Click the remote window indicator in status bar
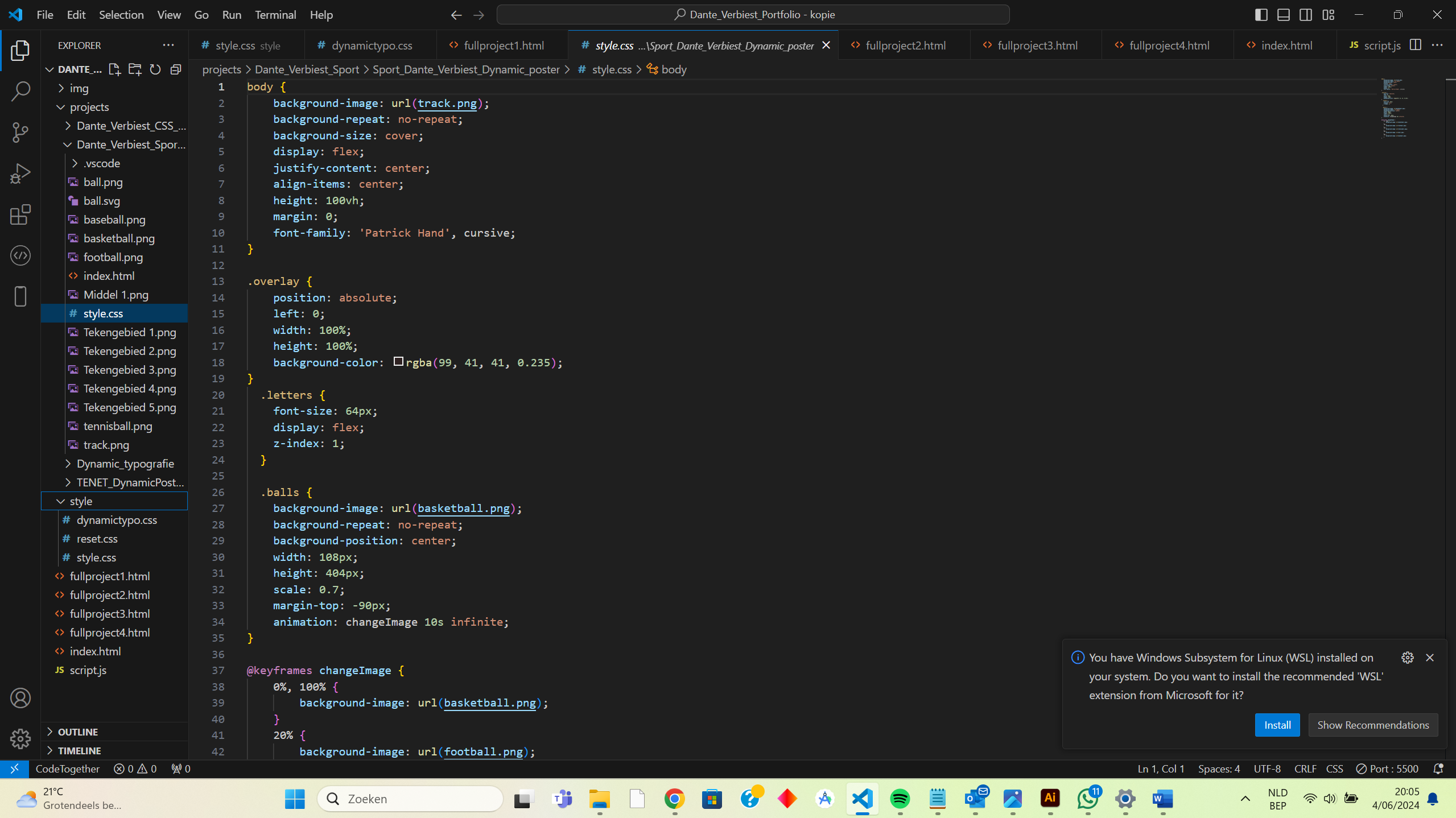Image resolution: width=1456 pixels, height=818 pixels. [14, 769]
